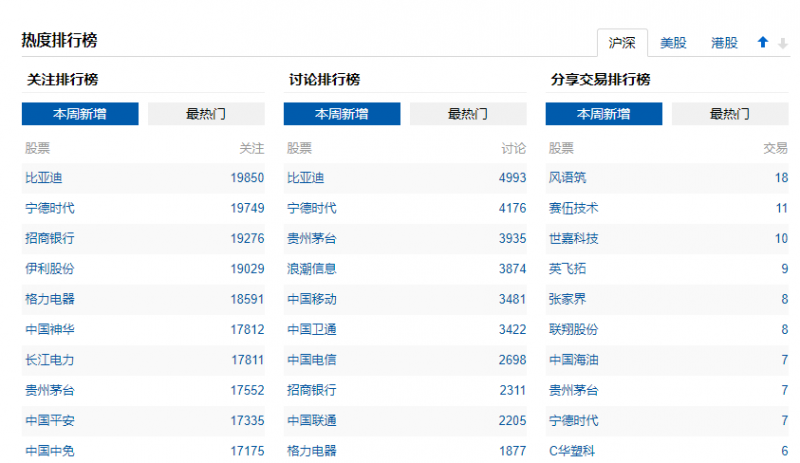Screen dimensions: 800x463
Task: Open 浪潮信息 stock link
Action: pos(312,269)
